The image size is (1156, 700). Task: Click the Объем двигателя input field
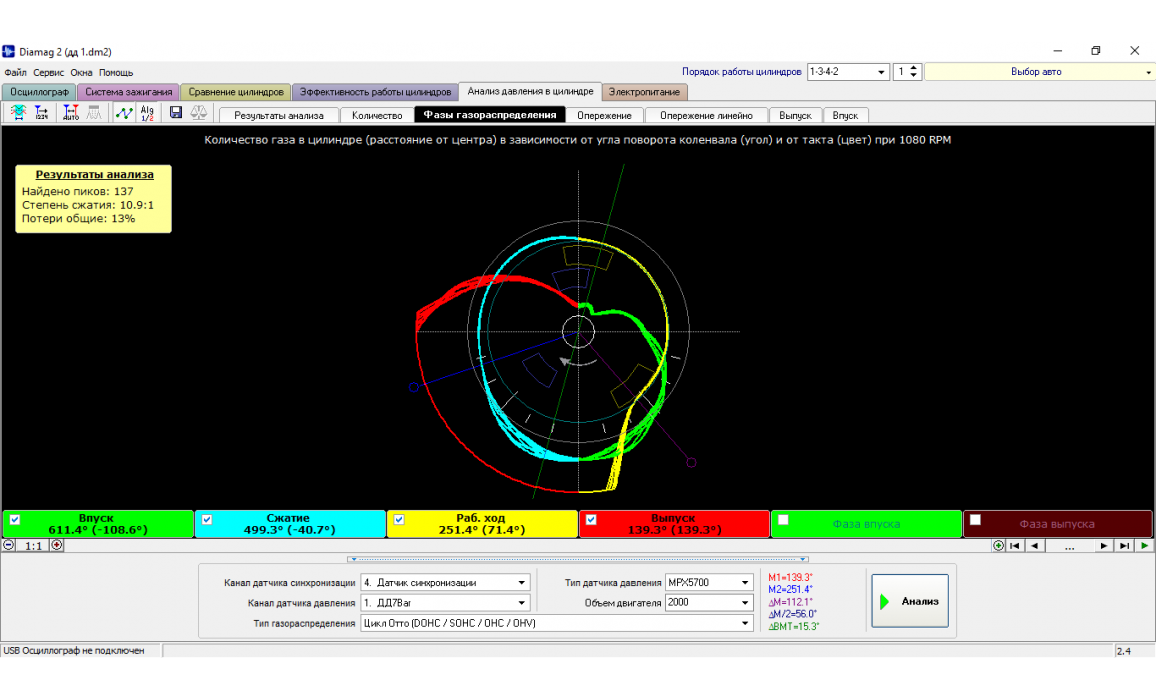pyautogui.click(x=700, y=603)
